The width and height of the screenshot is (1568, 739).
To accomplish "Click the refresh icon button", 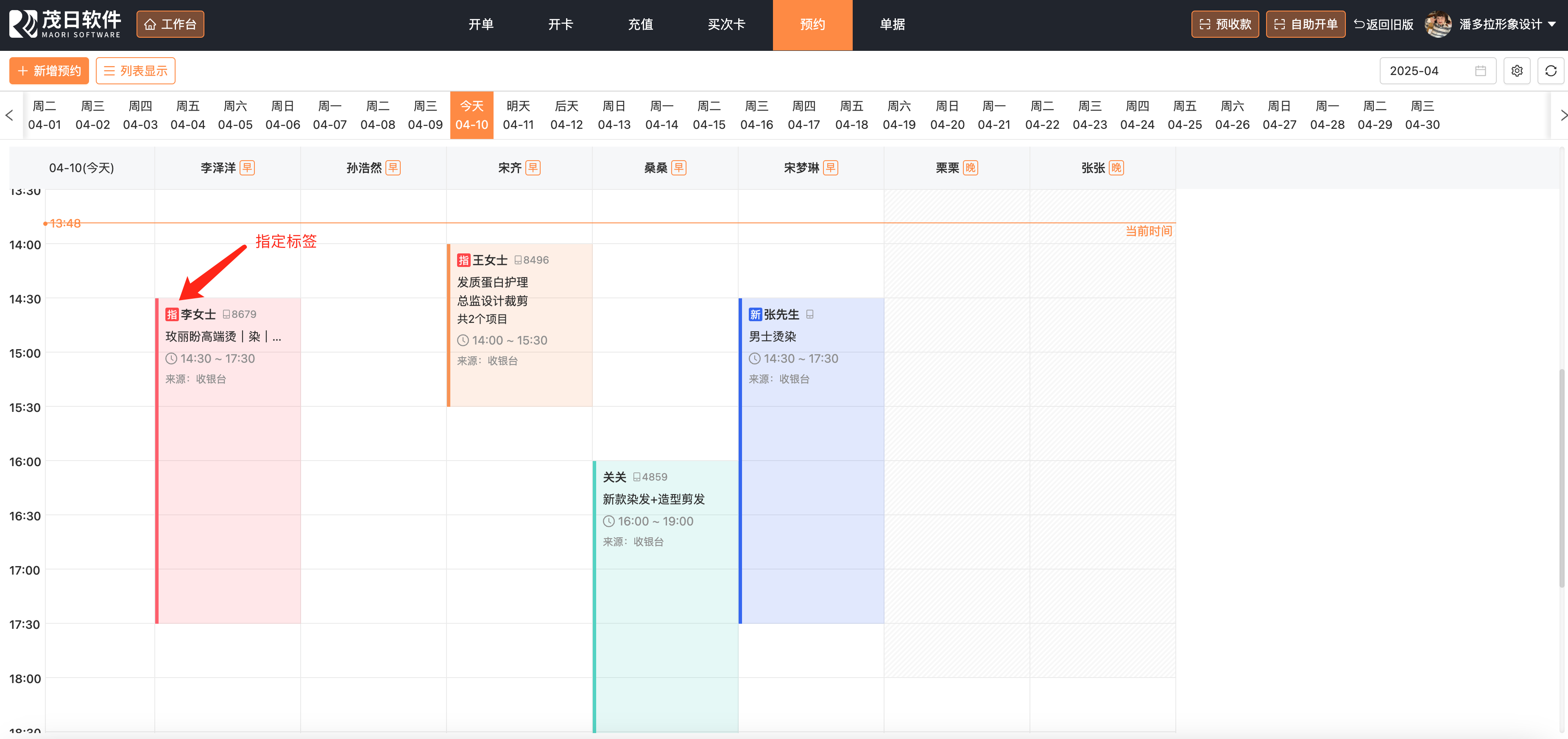I will click(1550, 71).
